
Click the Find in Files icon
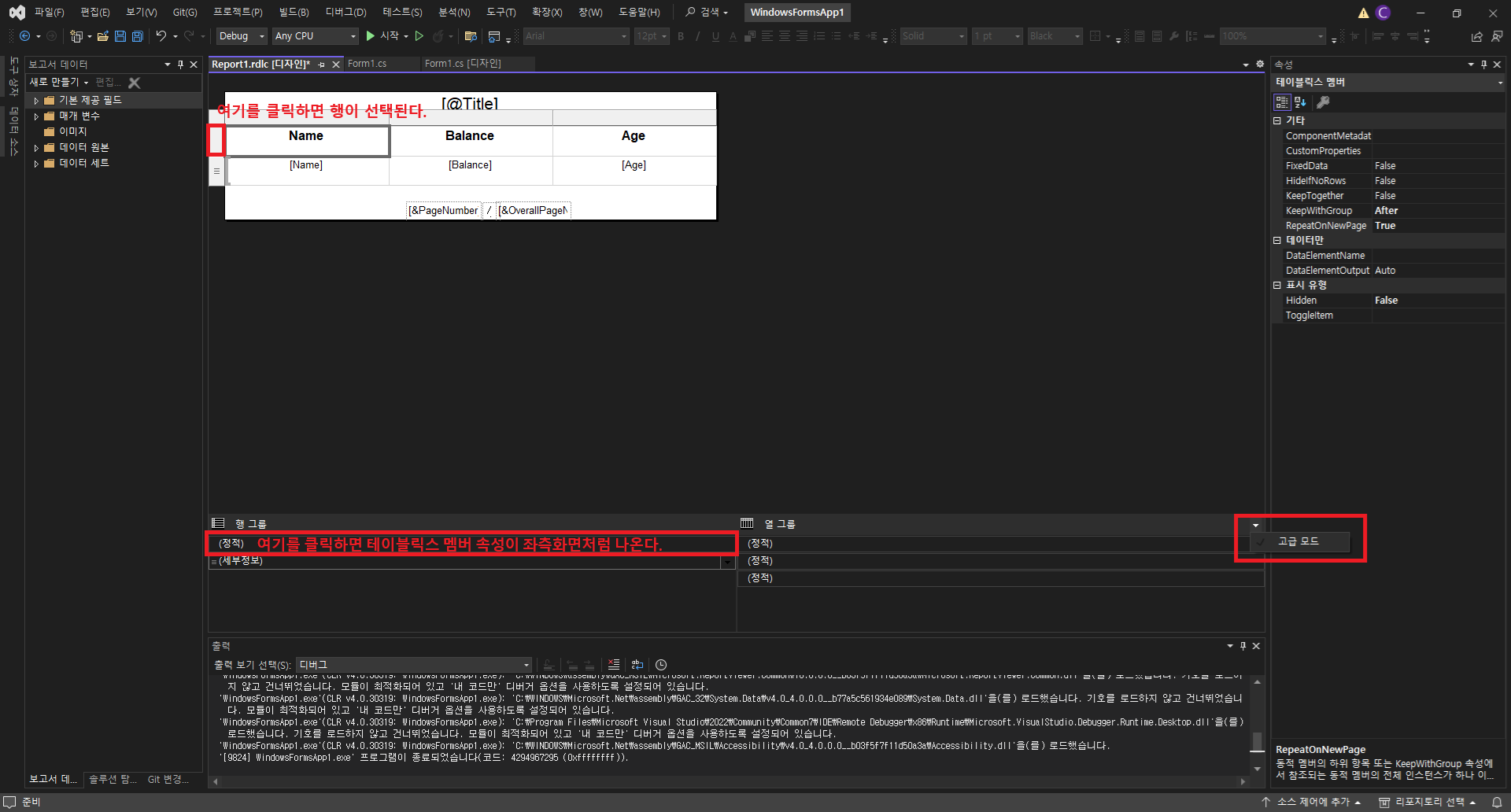coord(471,36)
